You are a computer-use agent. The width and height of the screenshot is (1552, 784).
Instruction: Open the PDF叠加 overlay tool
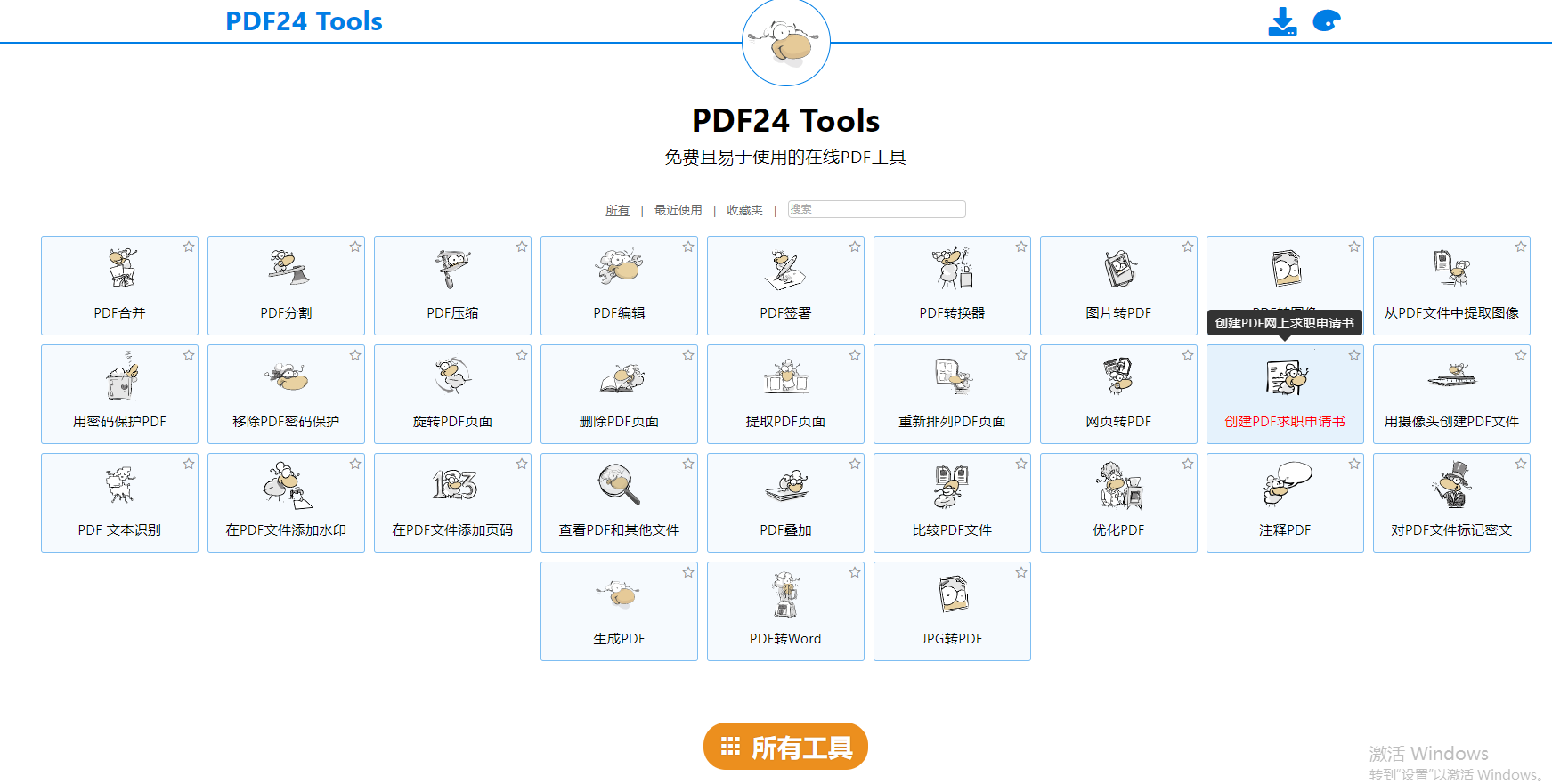coord(785,503)
